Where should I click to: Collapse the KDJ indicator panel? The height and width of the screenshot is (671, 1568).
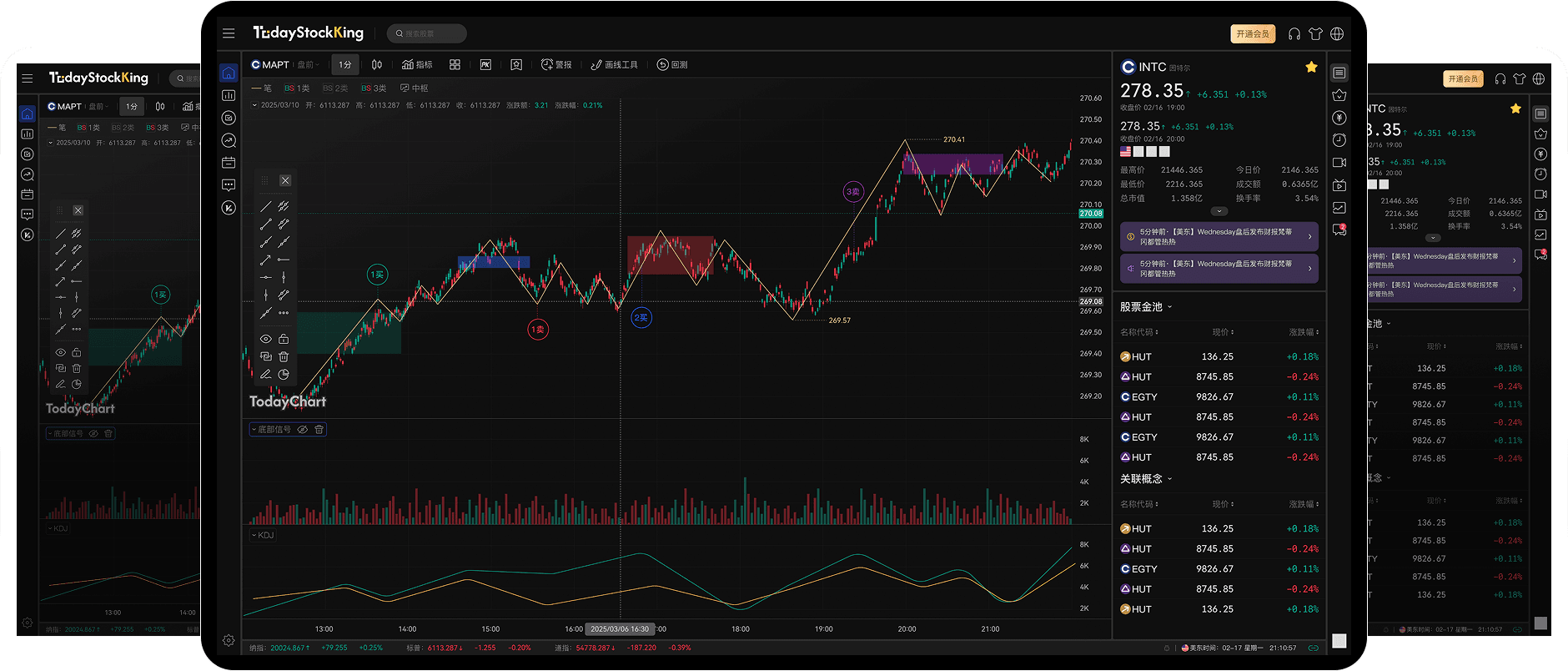click(254, 535)
